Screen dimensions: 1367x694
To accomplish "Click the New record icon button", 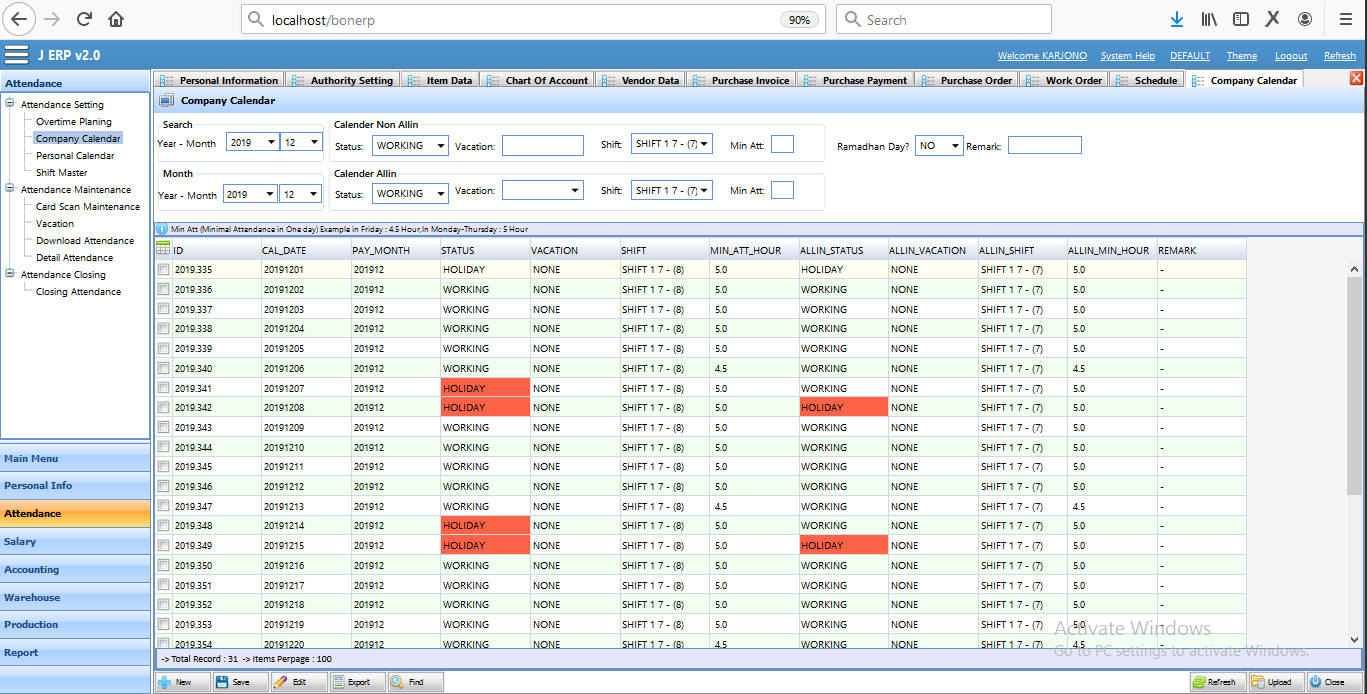I will tap(165, 682).
